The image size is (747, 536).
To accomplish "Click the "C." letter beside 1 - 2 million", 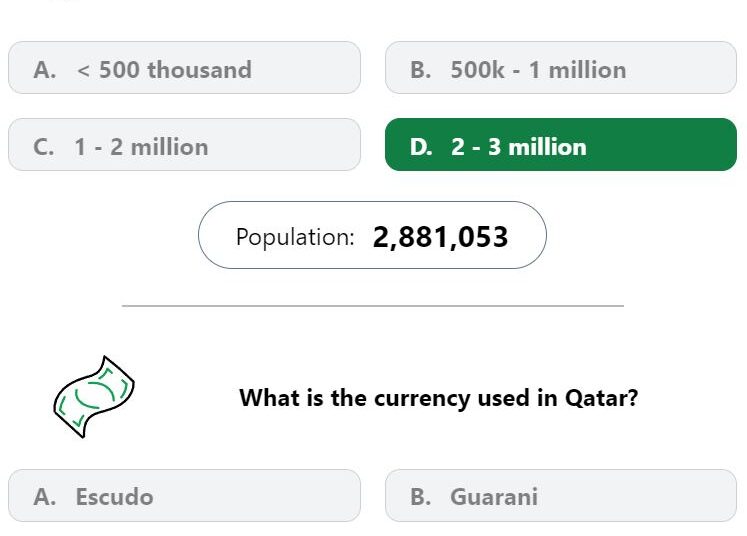I will tap(43, 147).
